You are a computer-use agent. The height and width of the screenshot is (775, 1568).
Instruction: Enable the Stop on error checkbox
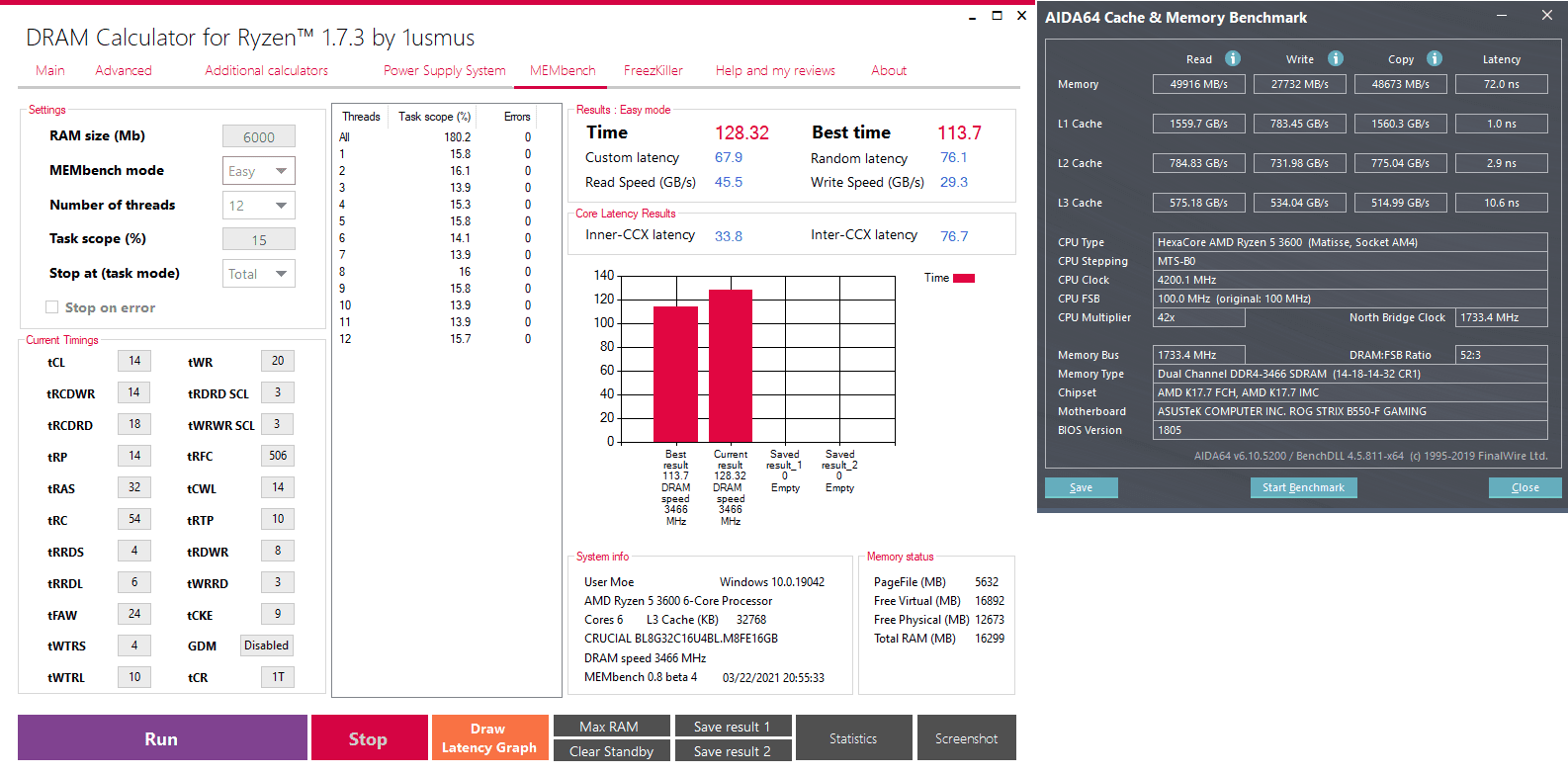52,307
